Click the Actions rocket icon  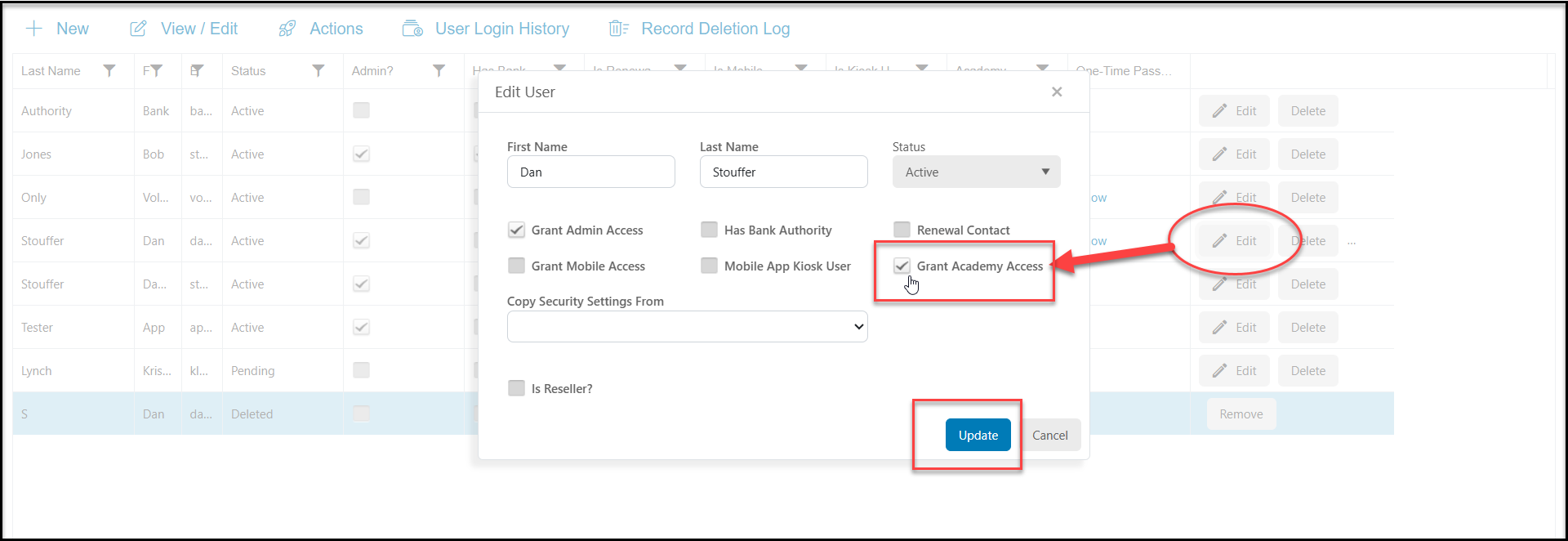coord(287,29)
